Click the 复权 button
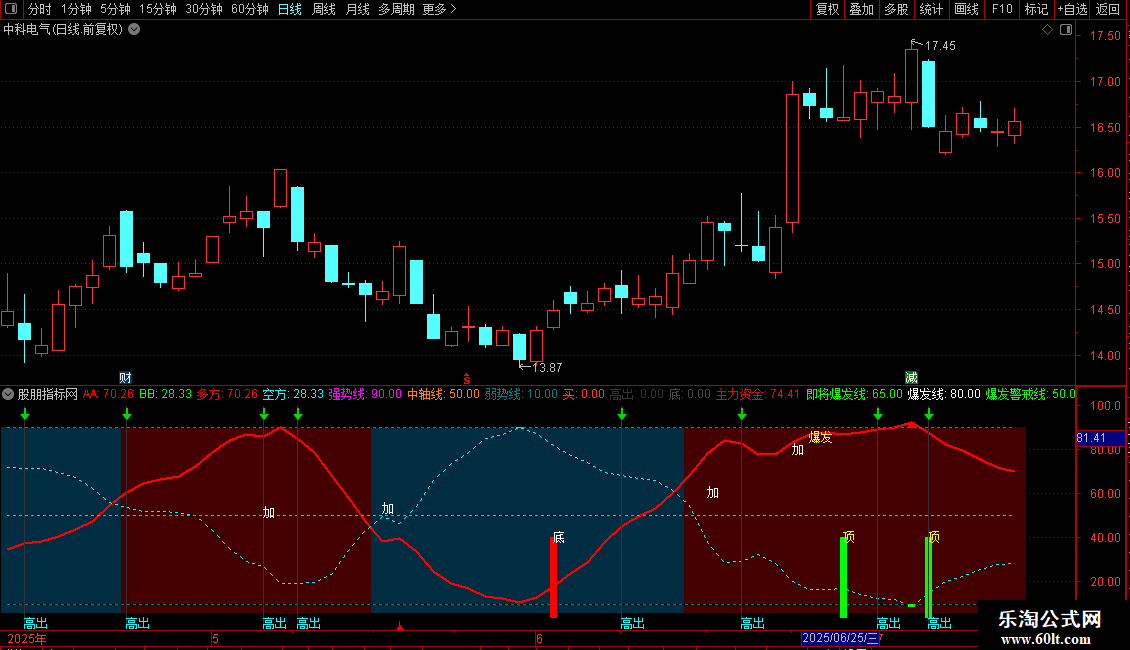Image resolution: width=1130 pixels, height=650 pixels. pos(827,9)
